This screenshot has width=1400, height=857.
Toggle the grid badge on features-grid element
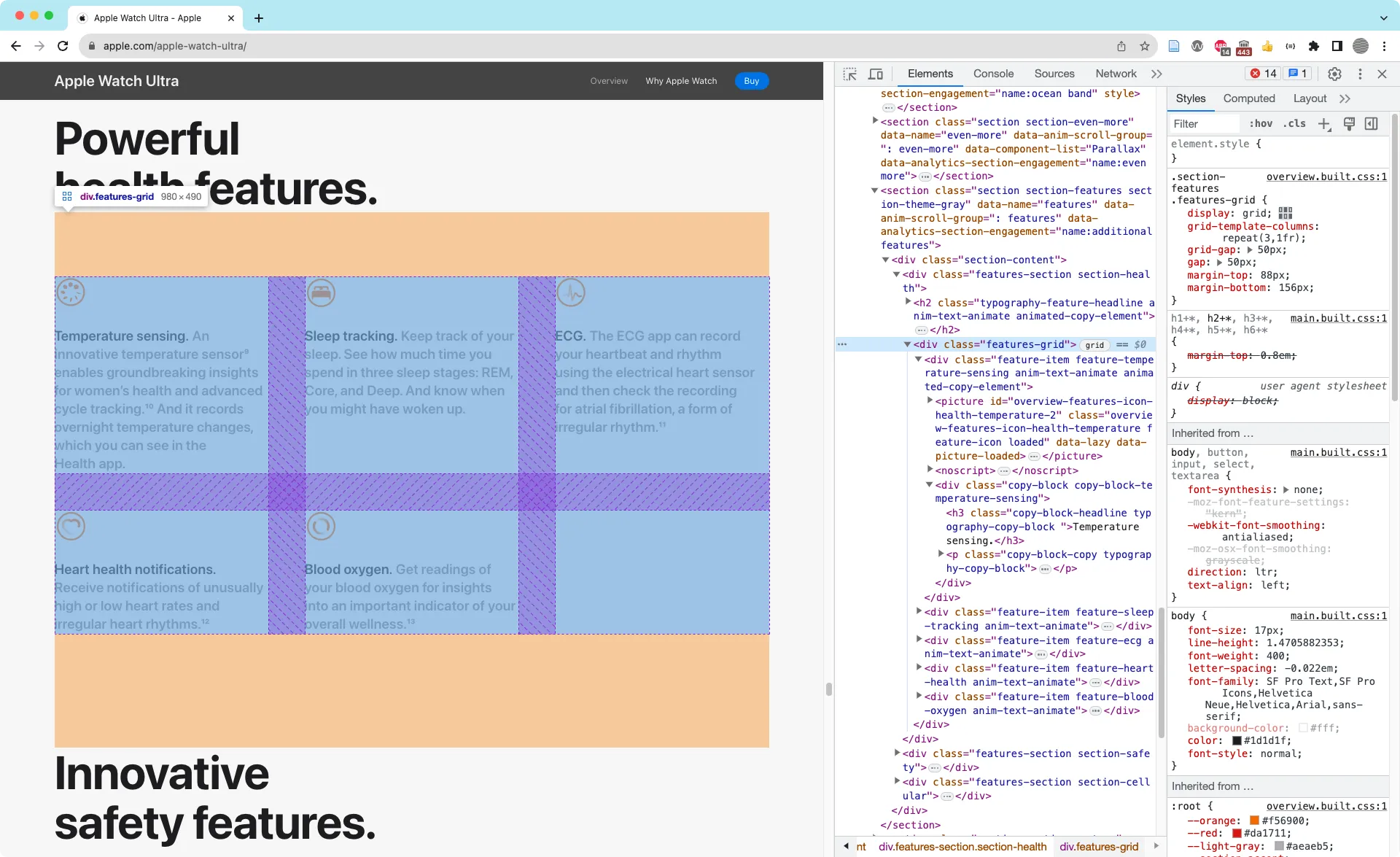(x=1094, y=345)
